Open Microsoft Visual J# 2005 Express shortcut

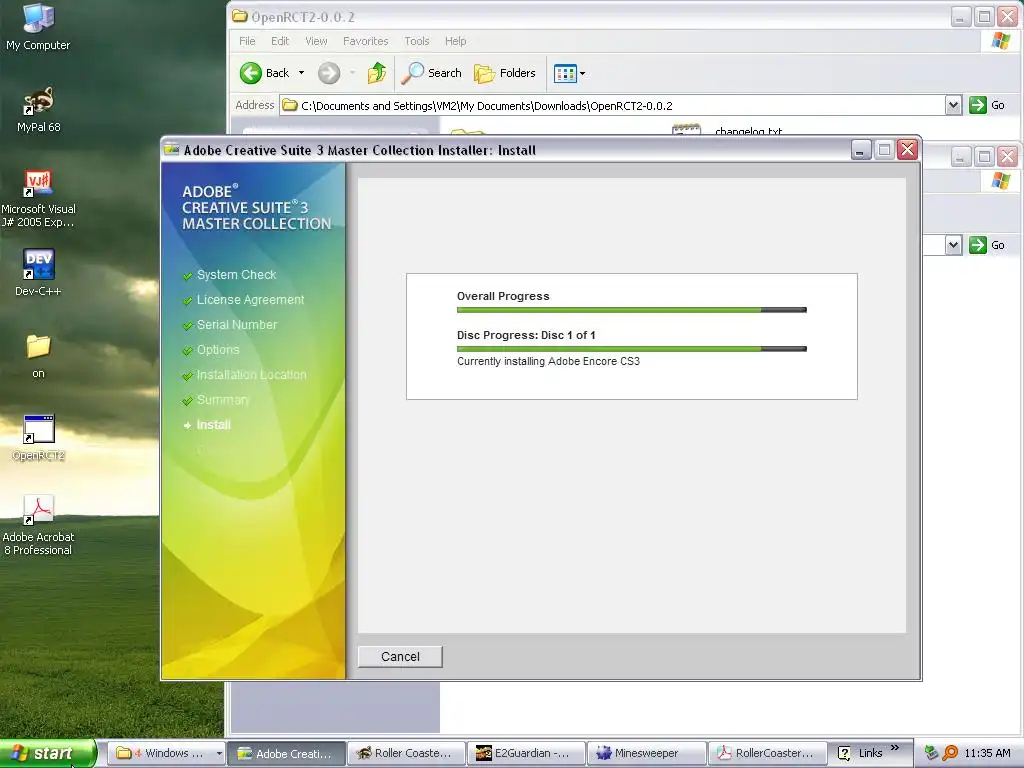point(38,198)
